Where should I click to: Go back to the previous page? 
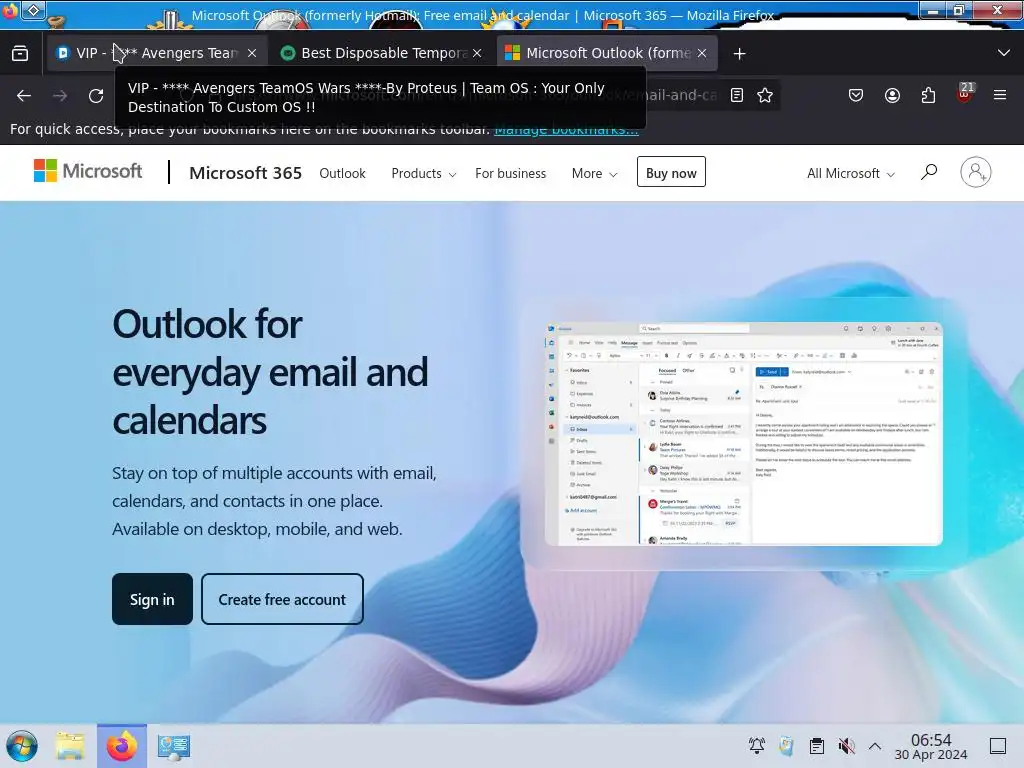[24, 96]
